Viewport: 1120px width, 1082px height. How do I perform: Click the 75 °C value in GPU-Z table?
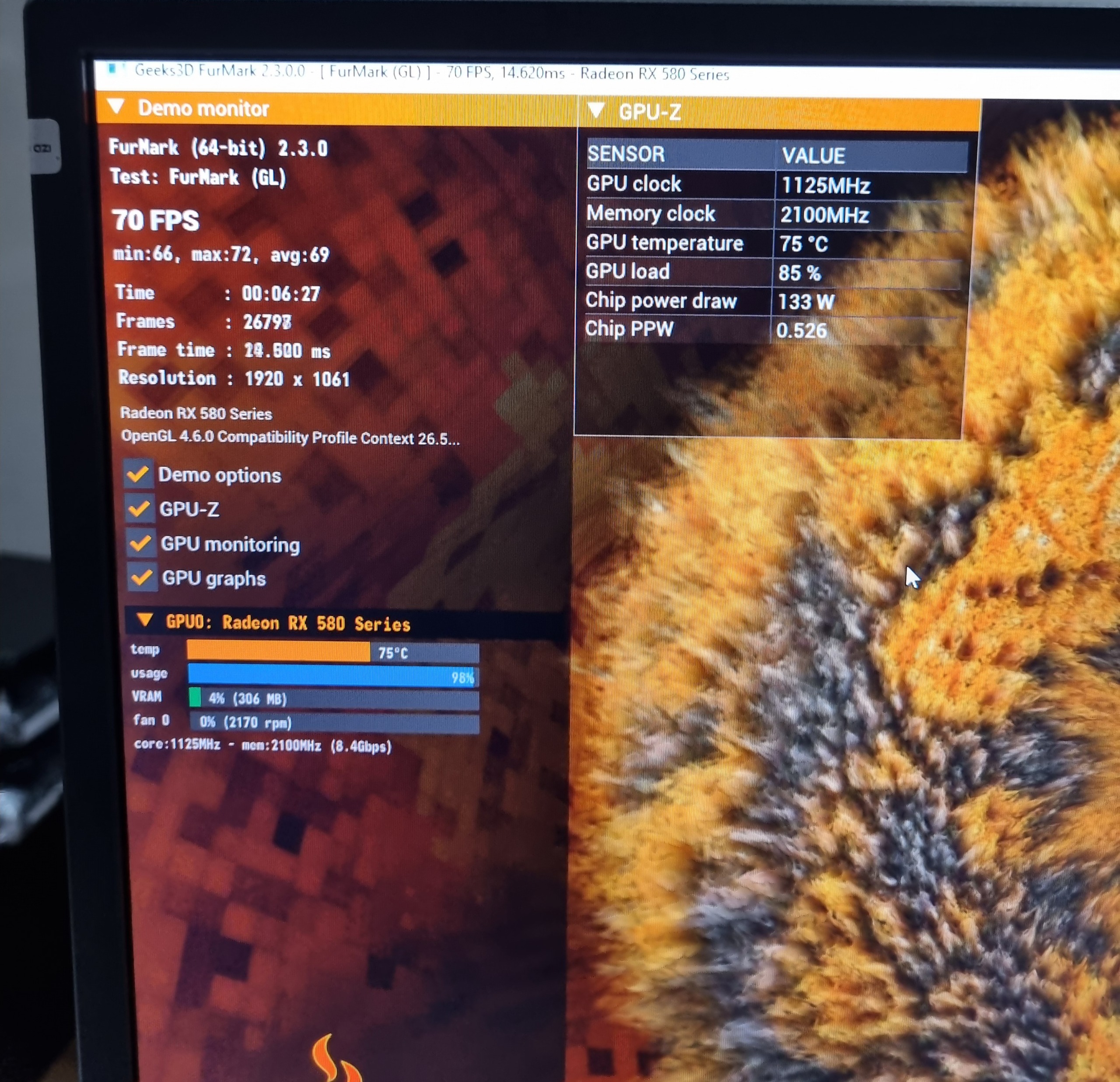point(803,244)
